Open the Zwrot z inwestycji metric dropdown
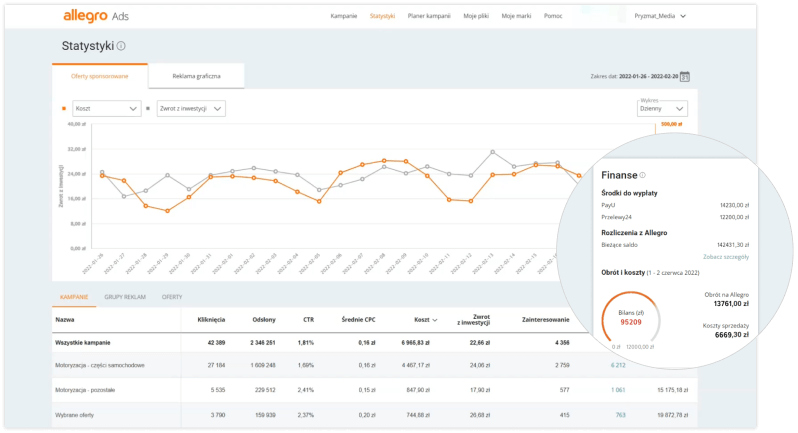Viewport: 798px width, 433px height. 190,108
